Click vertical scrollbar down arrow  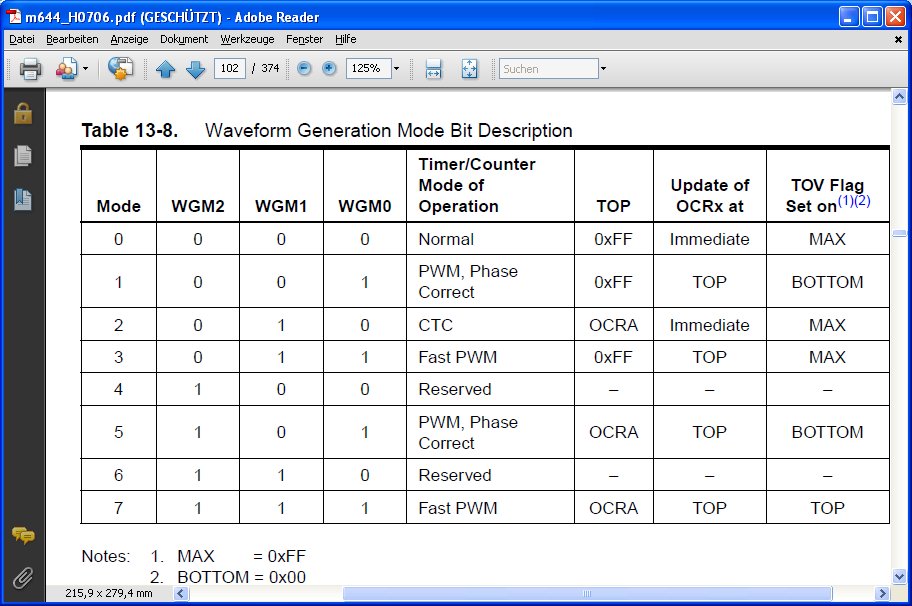click(x=899, y=577)
